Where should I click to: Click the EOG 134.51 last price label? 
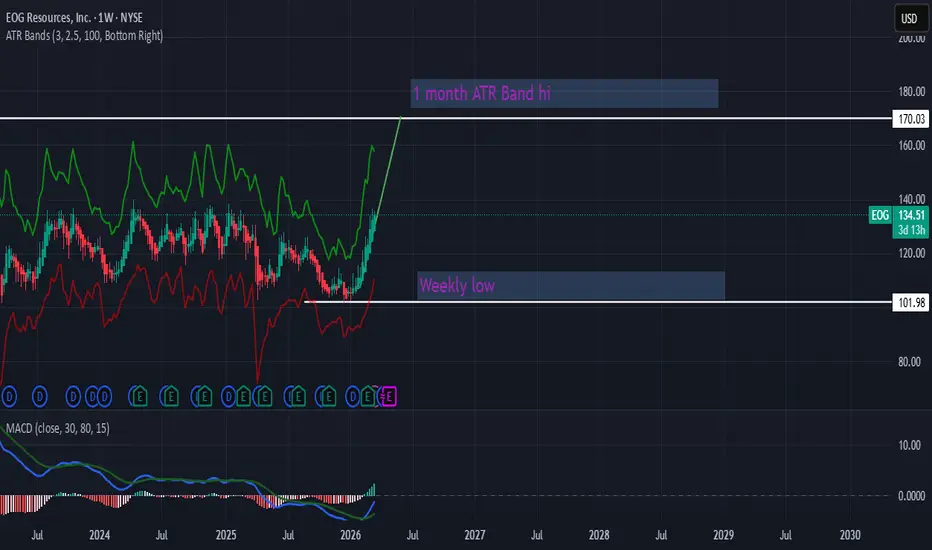899,215
